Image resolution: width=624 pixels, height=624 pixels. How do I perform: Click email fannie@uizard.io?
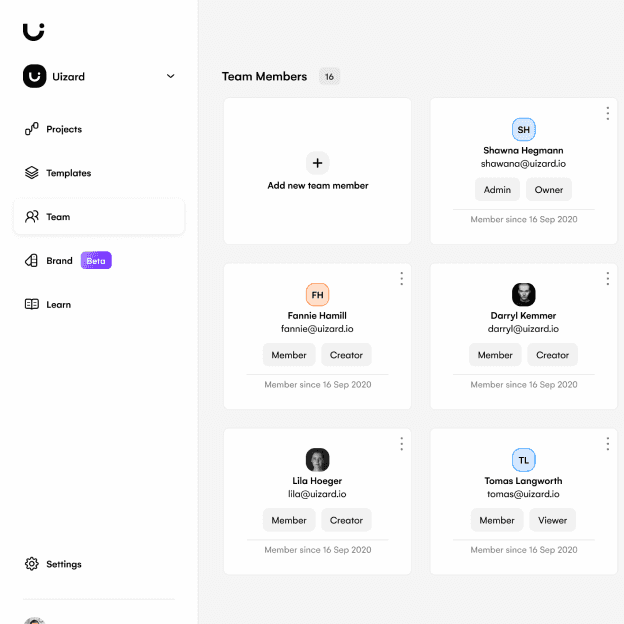click(317, 329)
